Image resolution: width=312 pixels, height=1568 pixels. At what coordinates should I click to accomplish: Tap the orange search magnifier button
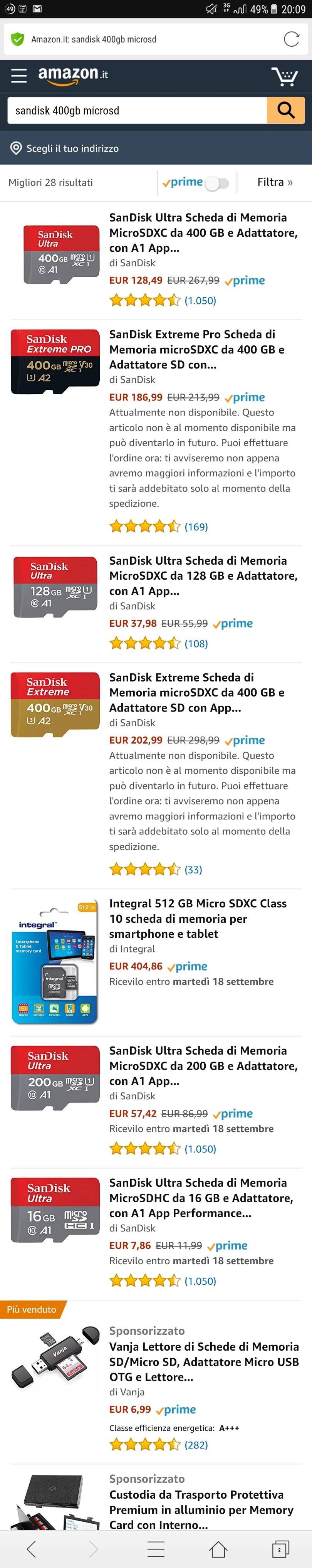(285, 110)
